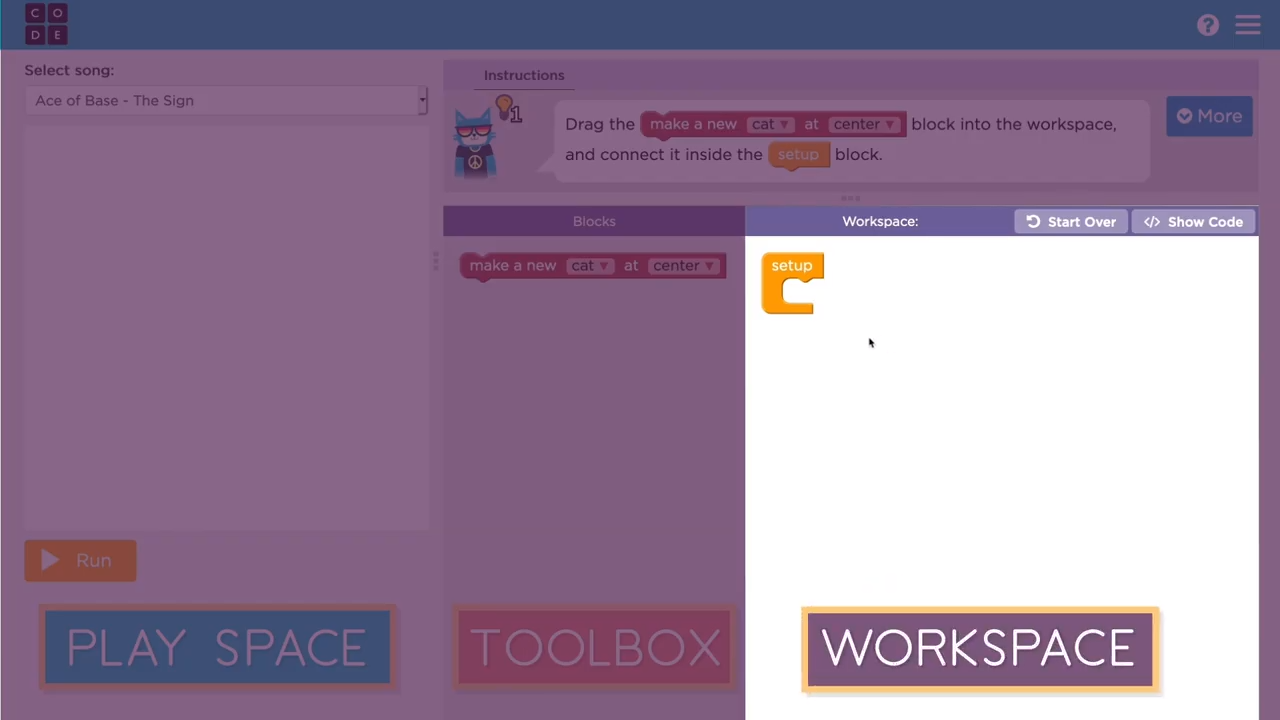Click the TOOLBOX label

[x=595, y=648]
